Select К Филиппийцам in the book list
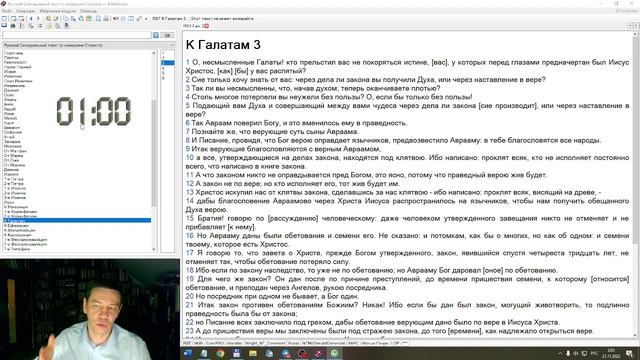The height and width of the screenshot is (360, 640). pyautogui.click(x=20, y=230)
